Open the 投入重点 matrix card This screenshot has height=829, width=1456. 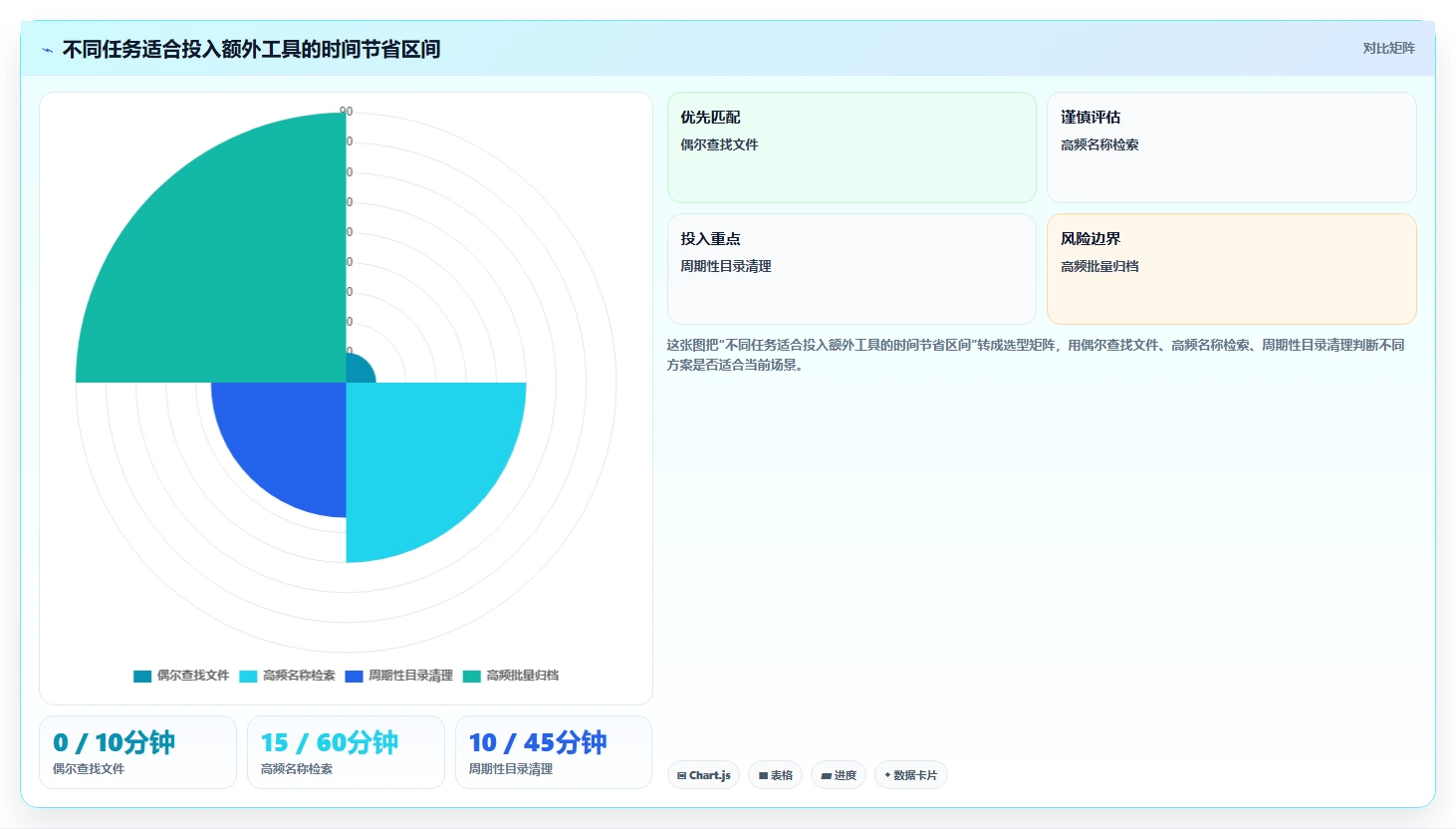point(851,269)
